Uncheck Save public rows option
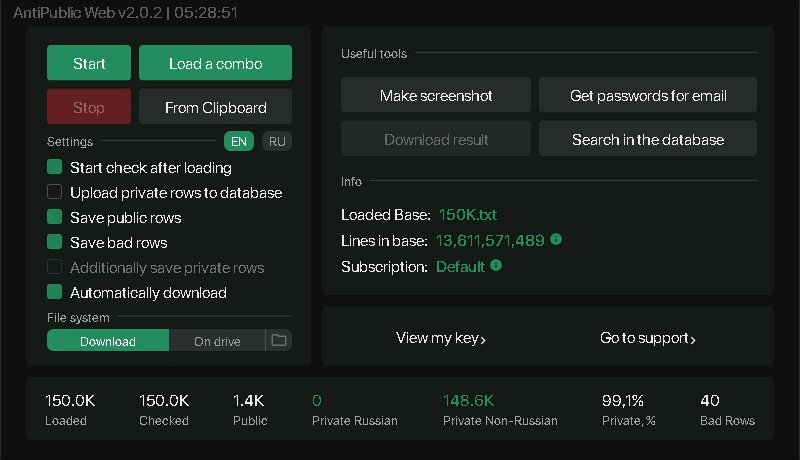This screenshot has height=460, width=800. coord(55,218)
